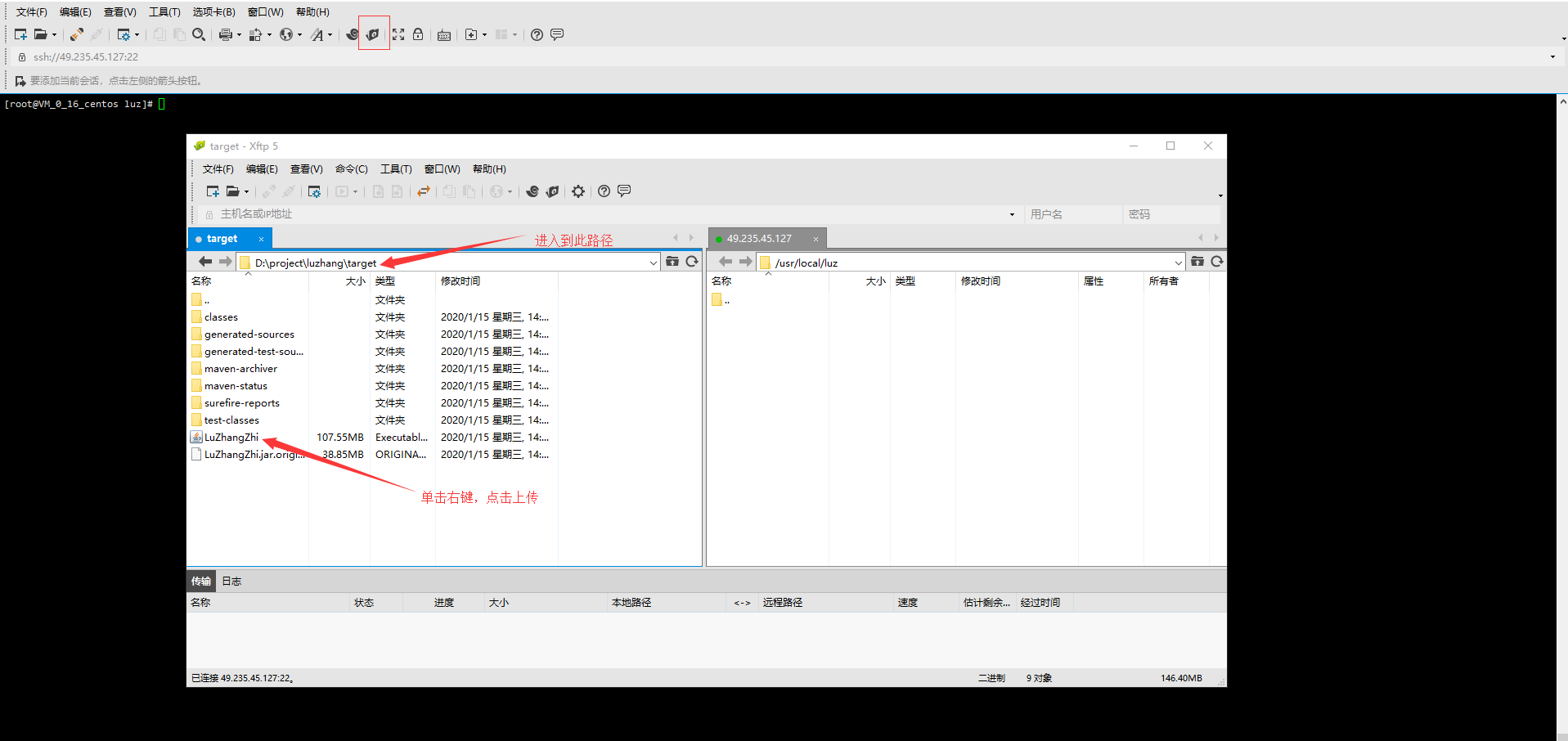Click the add-session arrow icon in Xshell bar
Viewport: 1568px width, 741px height.
[x=20, y=81]
